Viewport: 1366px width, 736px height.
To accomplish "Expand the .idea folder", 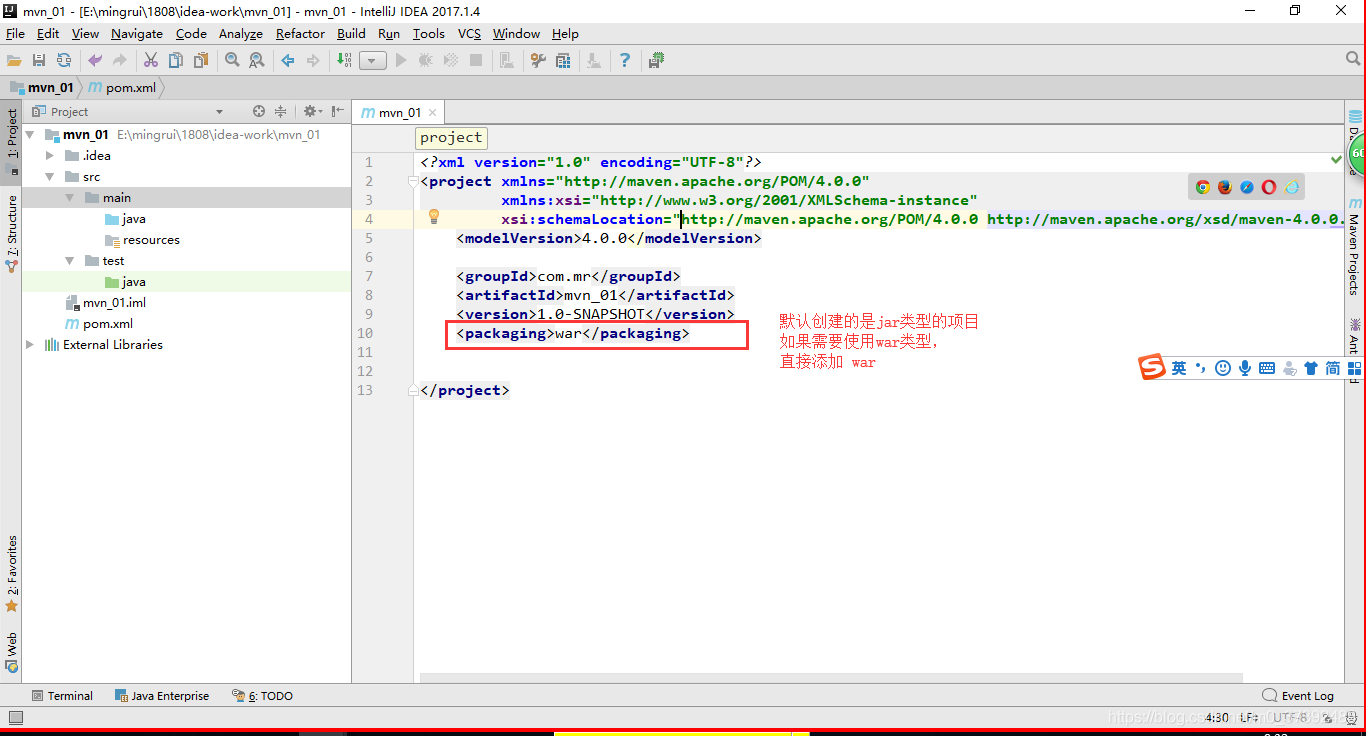I will tap(50, 155).
